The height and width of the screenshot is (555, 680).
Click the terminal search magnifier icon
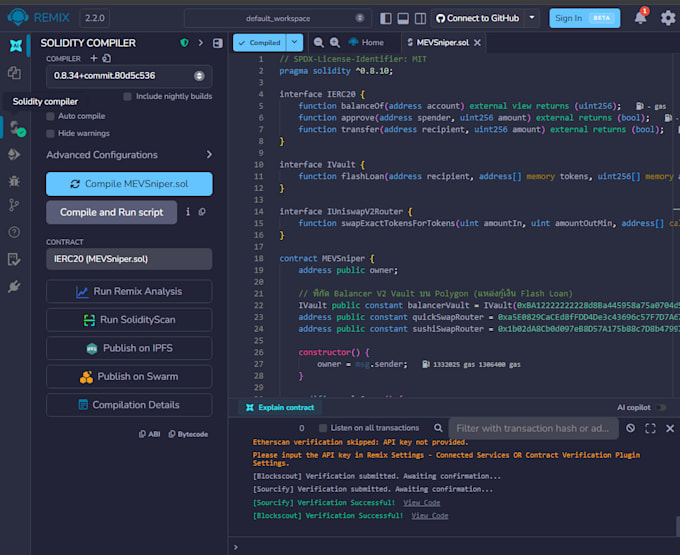pos(438,428)
